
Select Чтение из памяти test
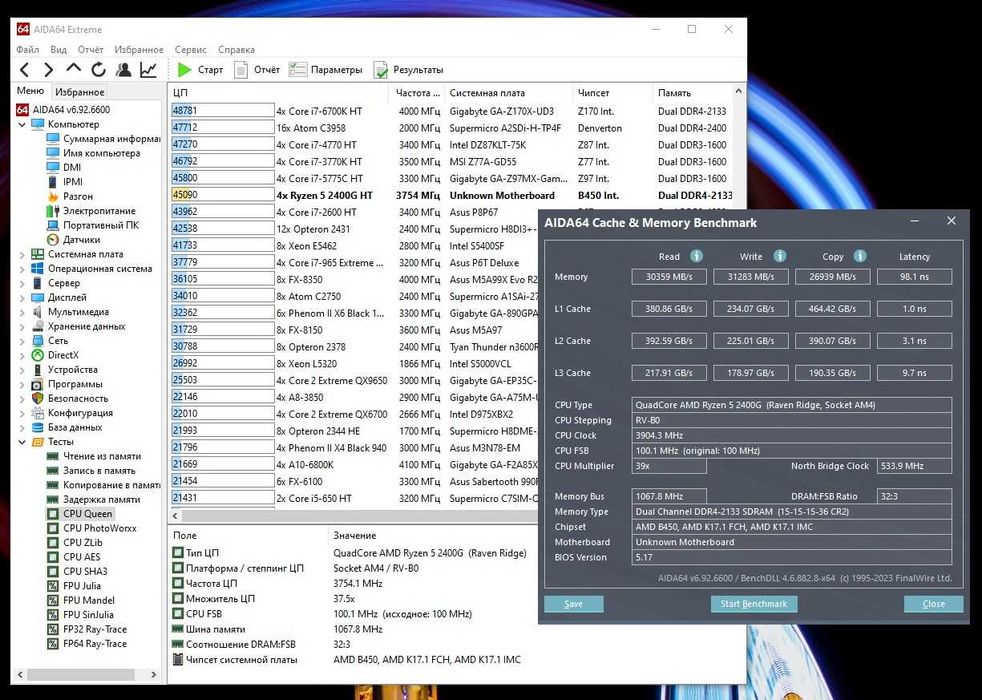click(x=94, y=456)
